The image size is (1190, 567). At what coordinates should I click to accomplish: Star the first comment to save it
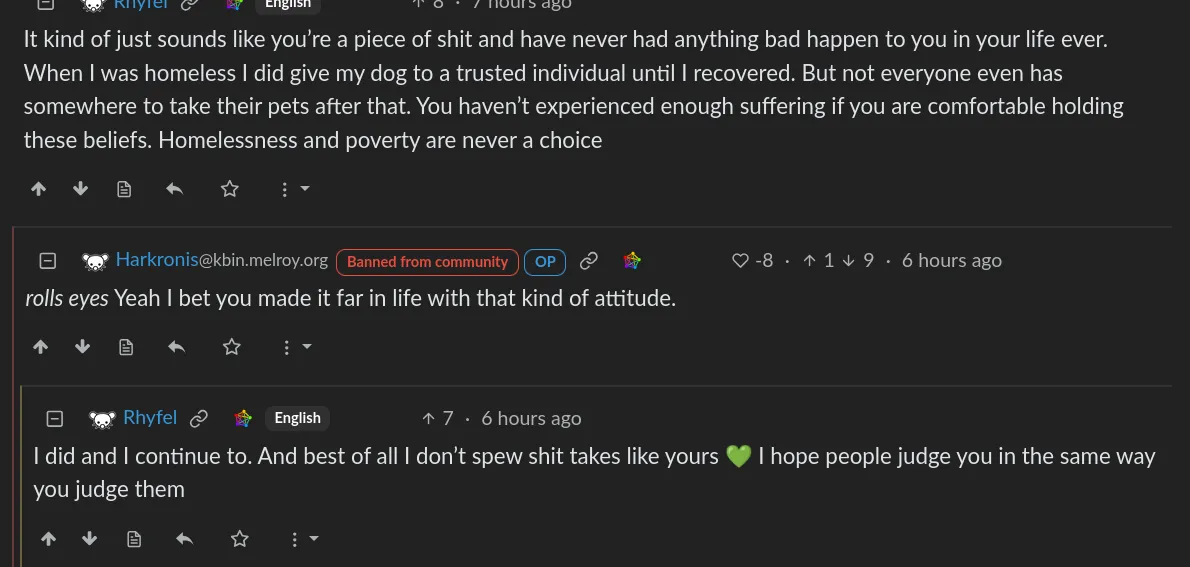pos(230,189)
